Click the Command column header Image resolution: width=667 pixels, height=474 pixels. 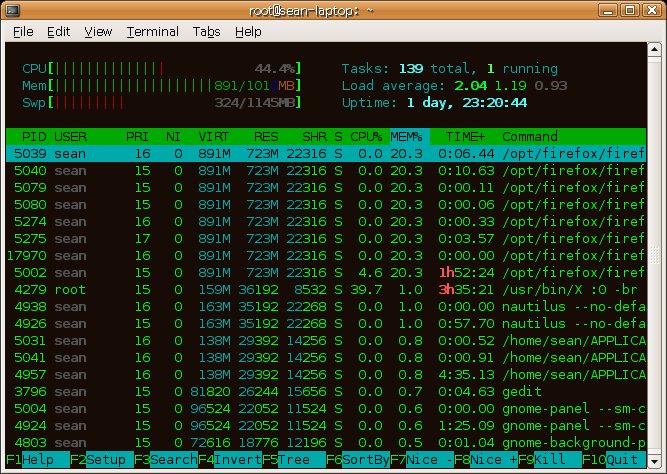530,137
